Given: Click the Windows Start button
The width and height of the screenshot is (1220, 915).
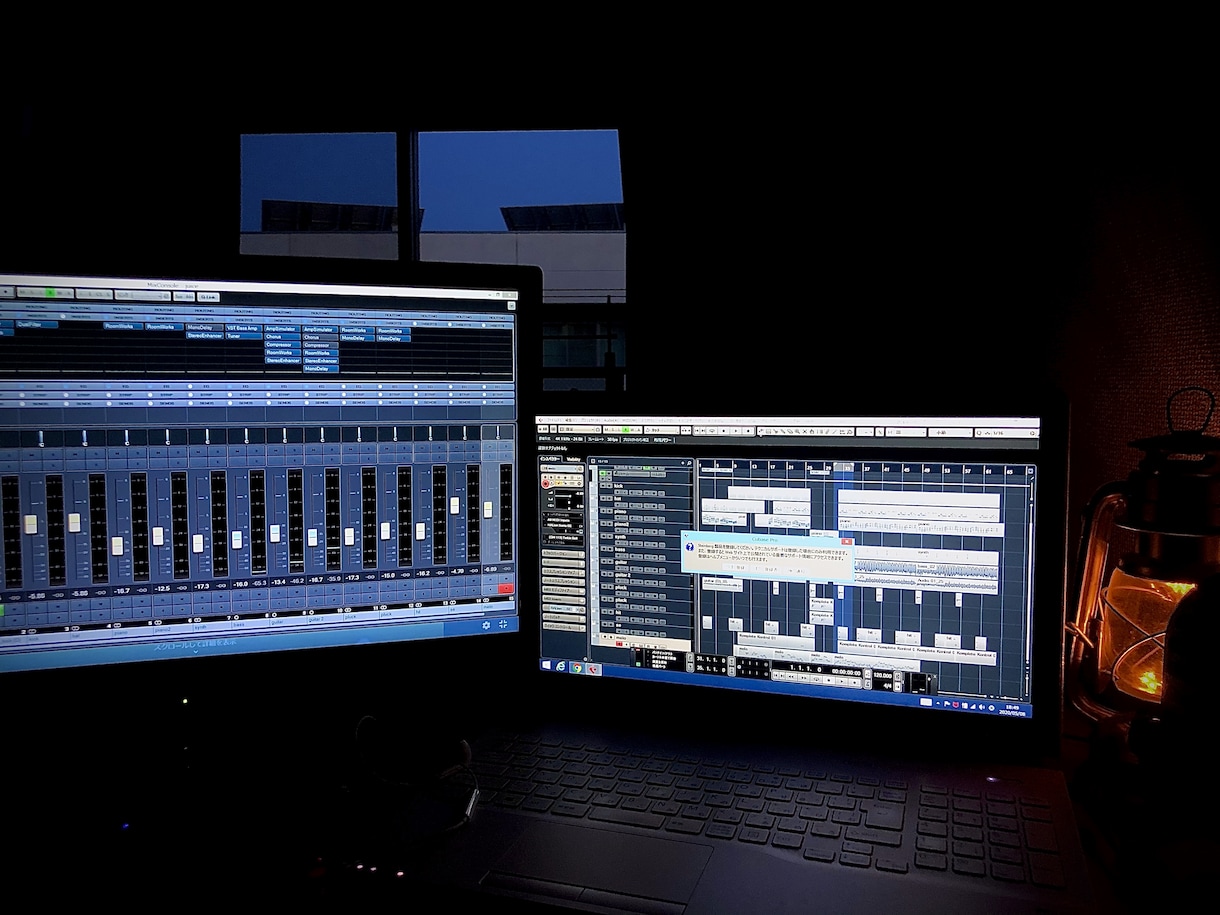Looking at the screenshot, I should point(546,664).
